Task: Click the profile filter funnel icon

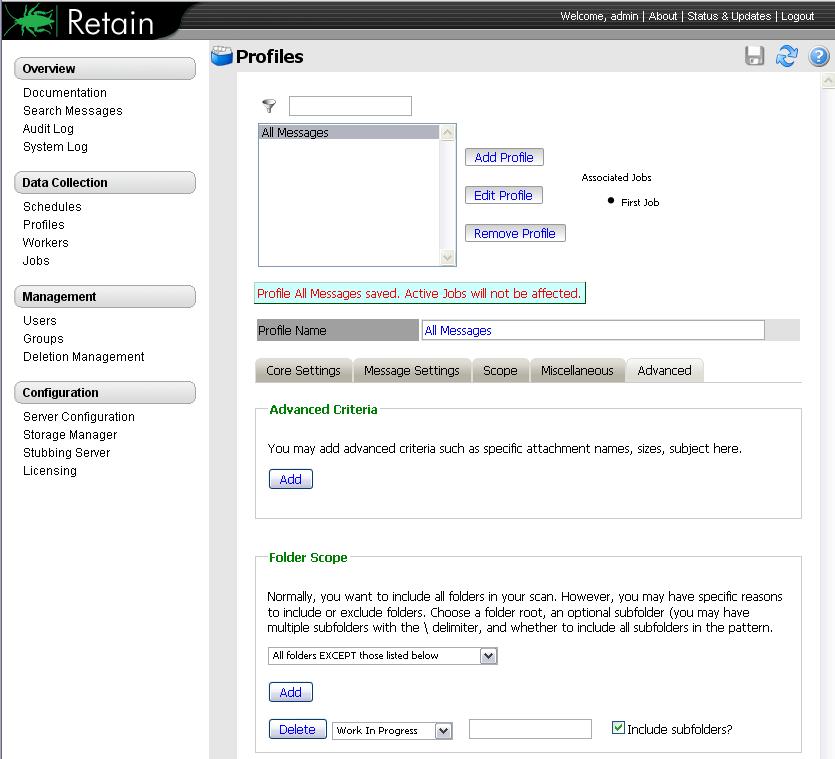Action: click(x=269, y=105)
